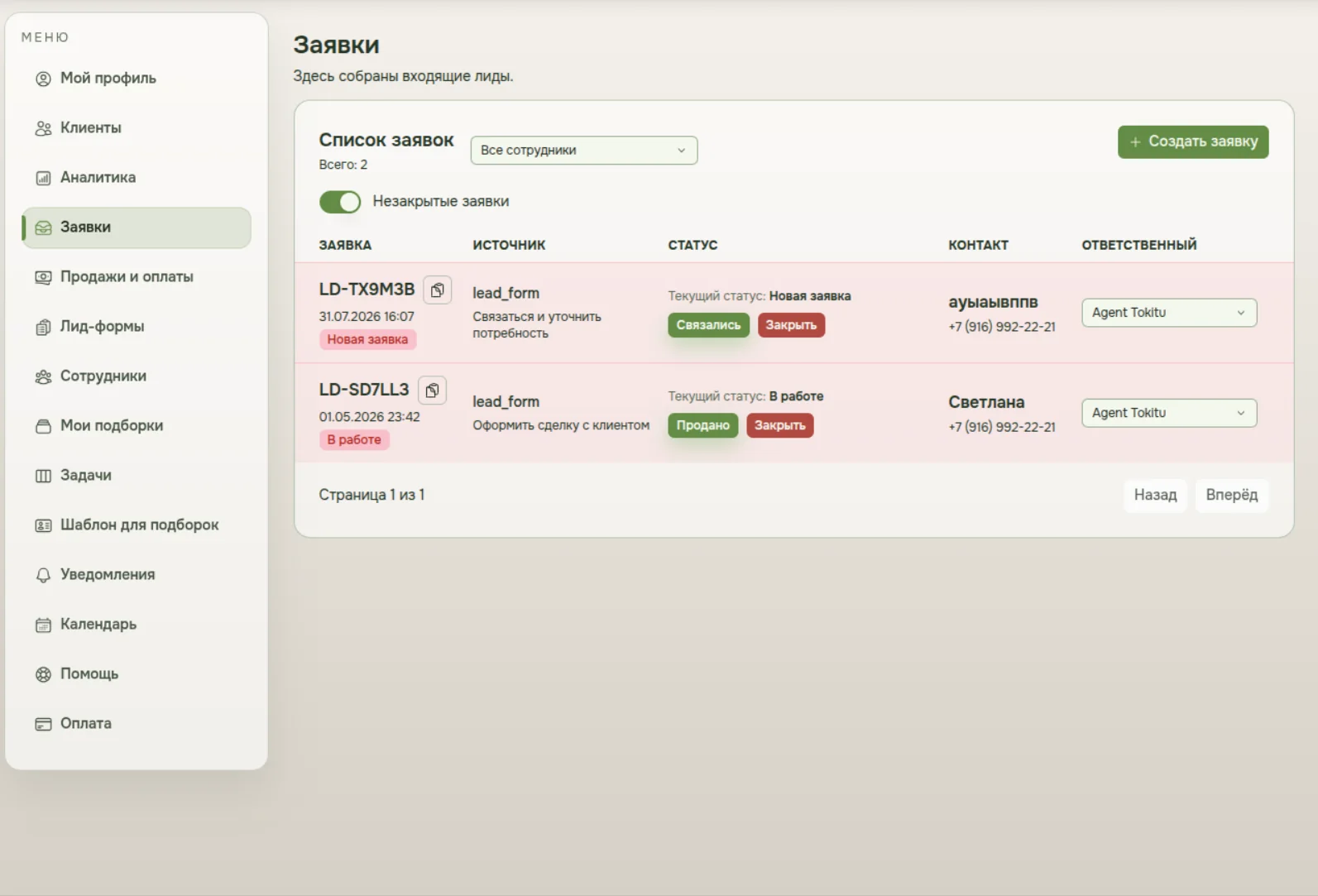Mark lead LD-TX9M3B as Связались
This screenshot has height=896, width=1318.
(708, 325)
